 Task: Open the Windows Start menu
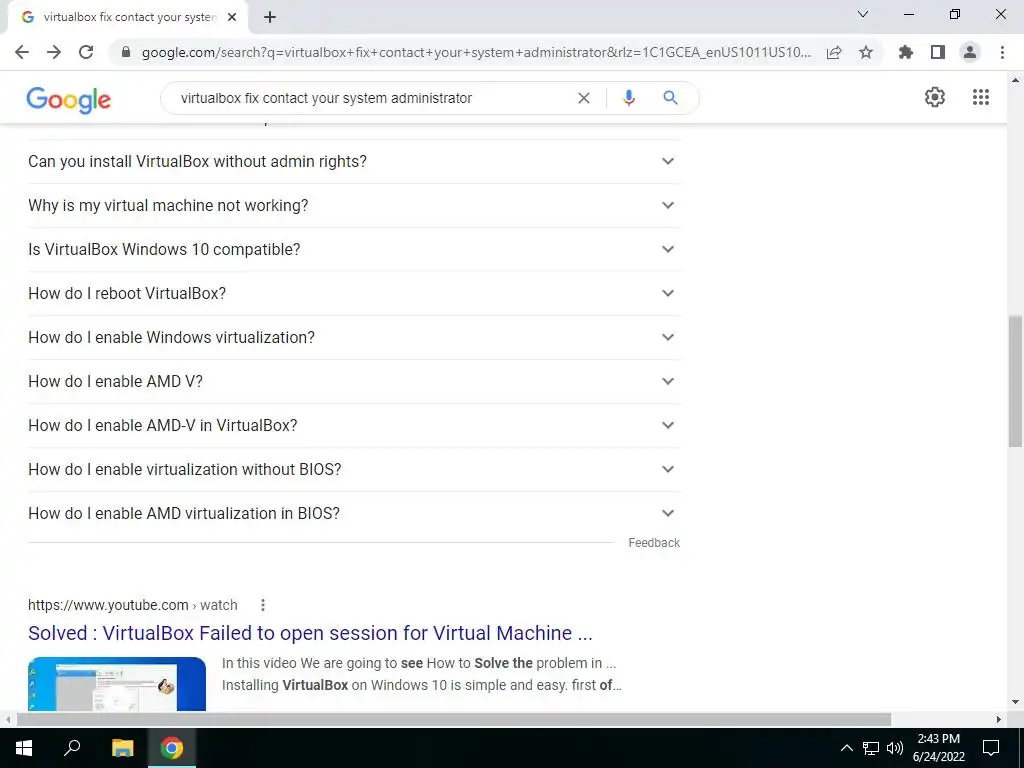[24, 748]
